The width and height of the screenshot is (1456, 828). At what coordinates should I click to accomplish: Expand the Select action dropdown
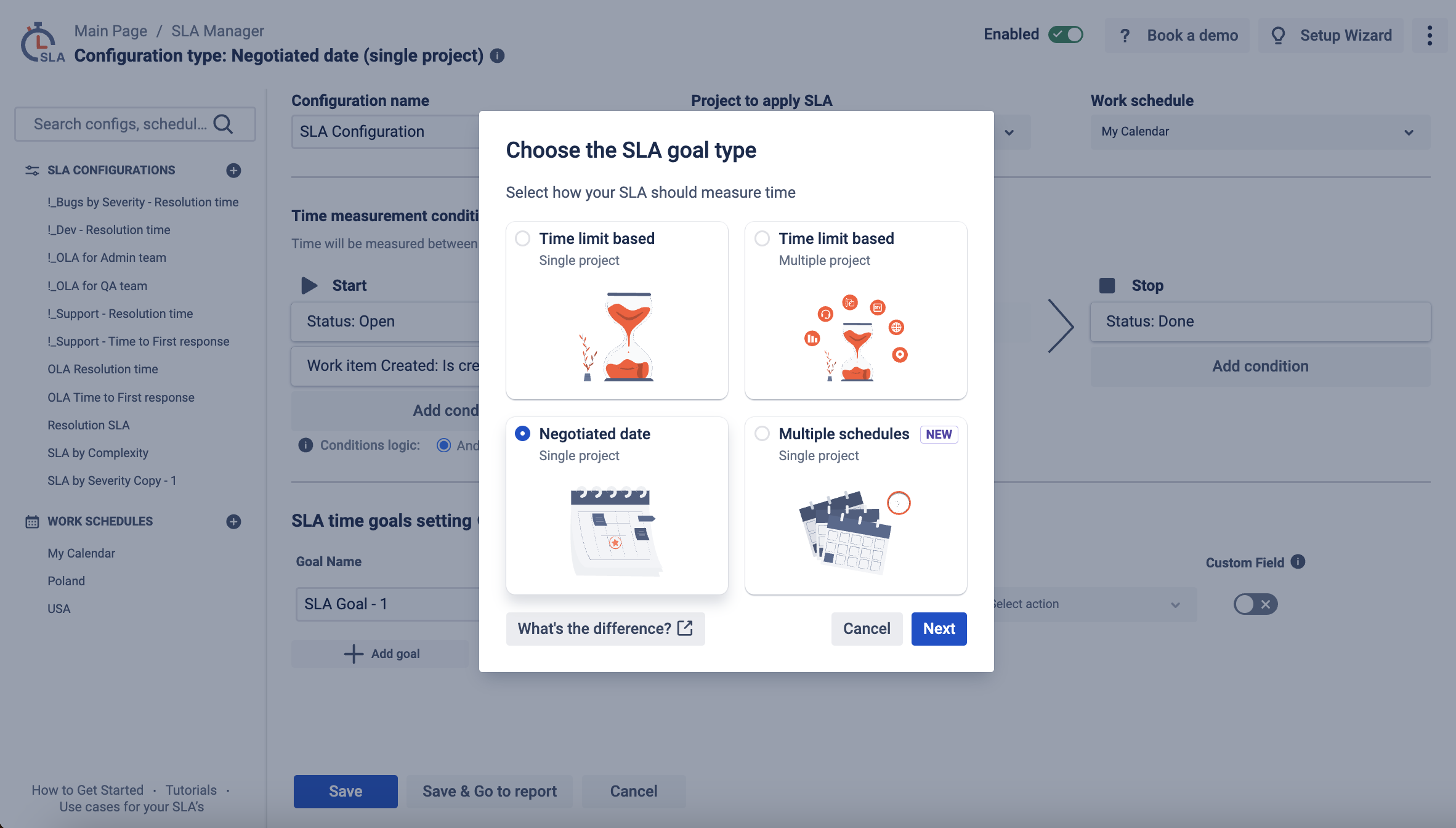pyautogui.click(x=1093, y=604)
